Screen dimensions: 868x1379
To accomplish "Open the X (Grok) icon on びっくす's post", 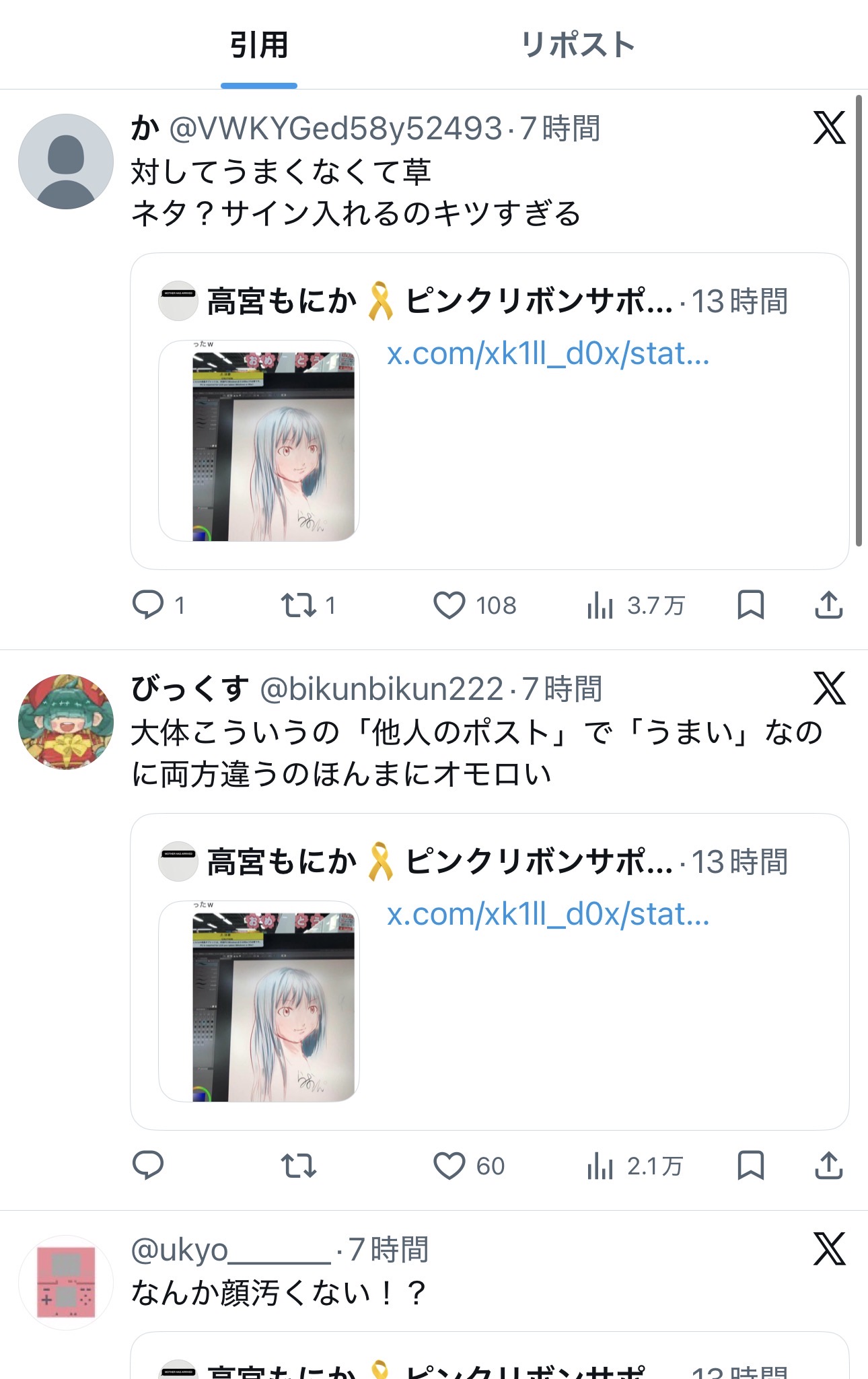I will point(829,688).
